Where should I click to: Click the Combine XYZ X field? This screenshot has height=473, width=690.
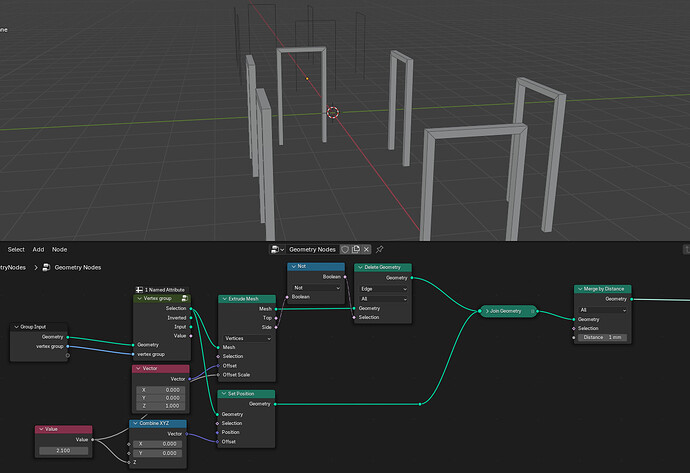(158, 444)
